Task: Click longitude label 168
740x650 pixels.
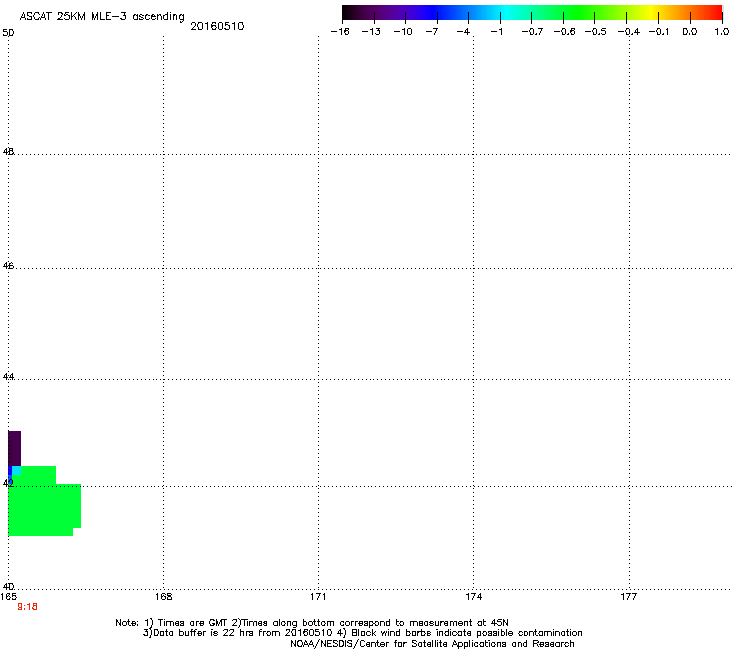Action: pos(163,597)
